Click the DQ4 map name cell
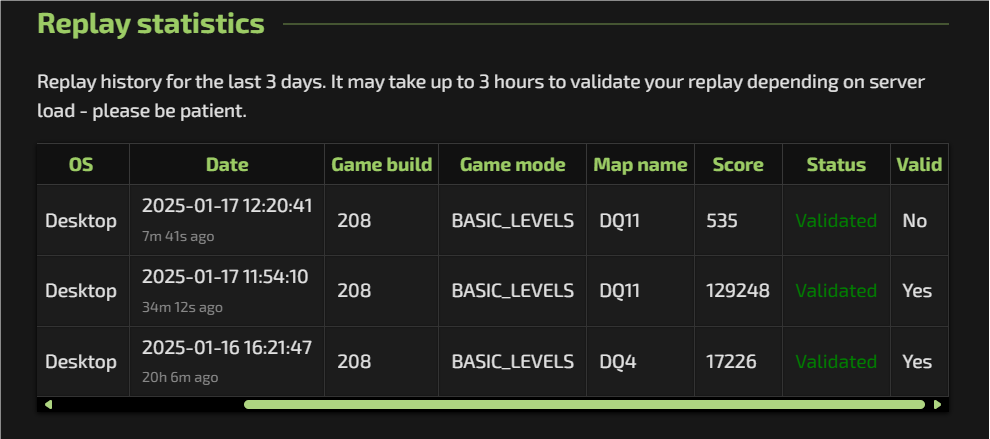 pyautogui.click(x=618, y=362)
